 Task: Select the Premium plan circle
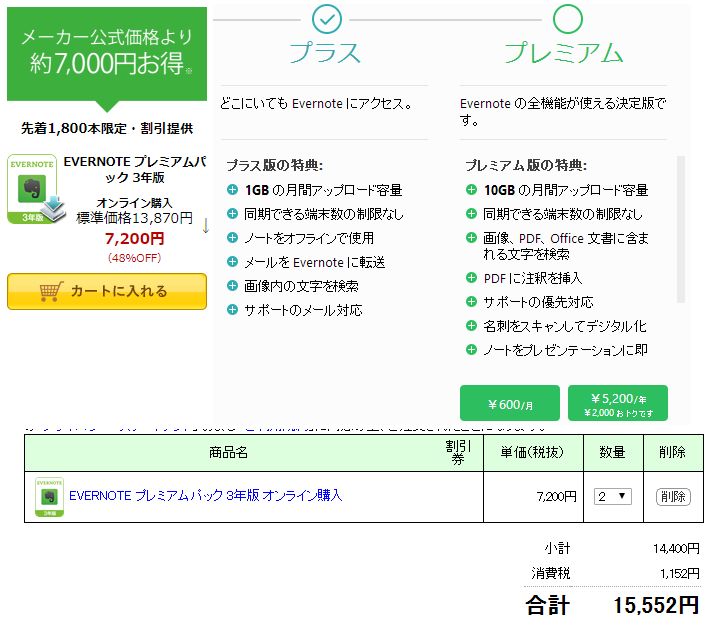point(567,19)
